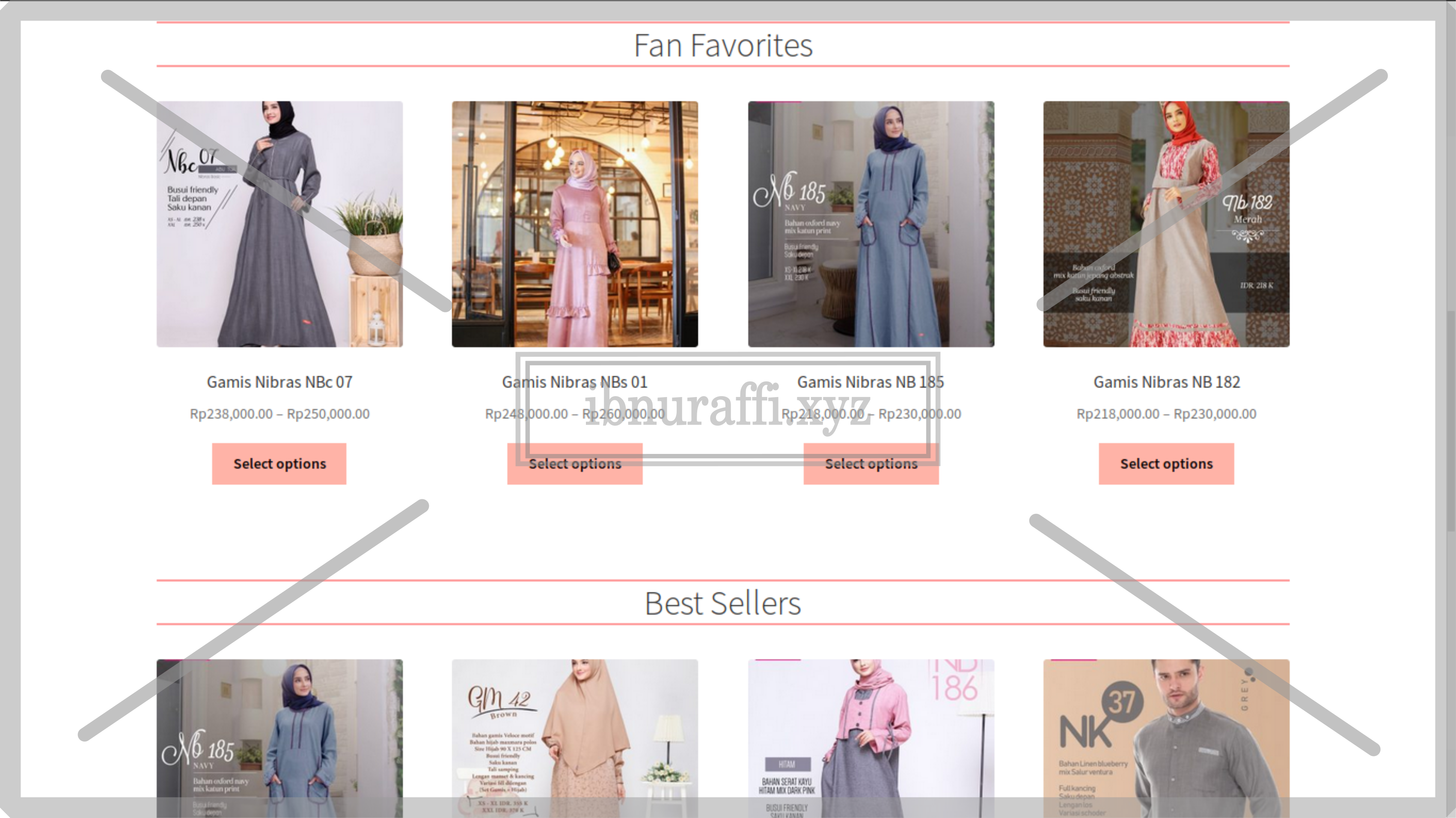Select options for Gamis Nibras NB 182
The height and width of the screenshot is (818, 1456).
1166,464
